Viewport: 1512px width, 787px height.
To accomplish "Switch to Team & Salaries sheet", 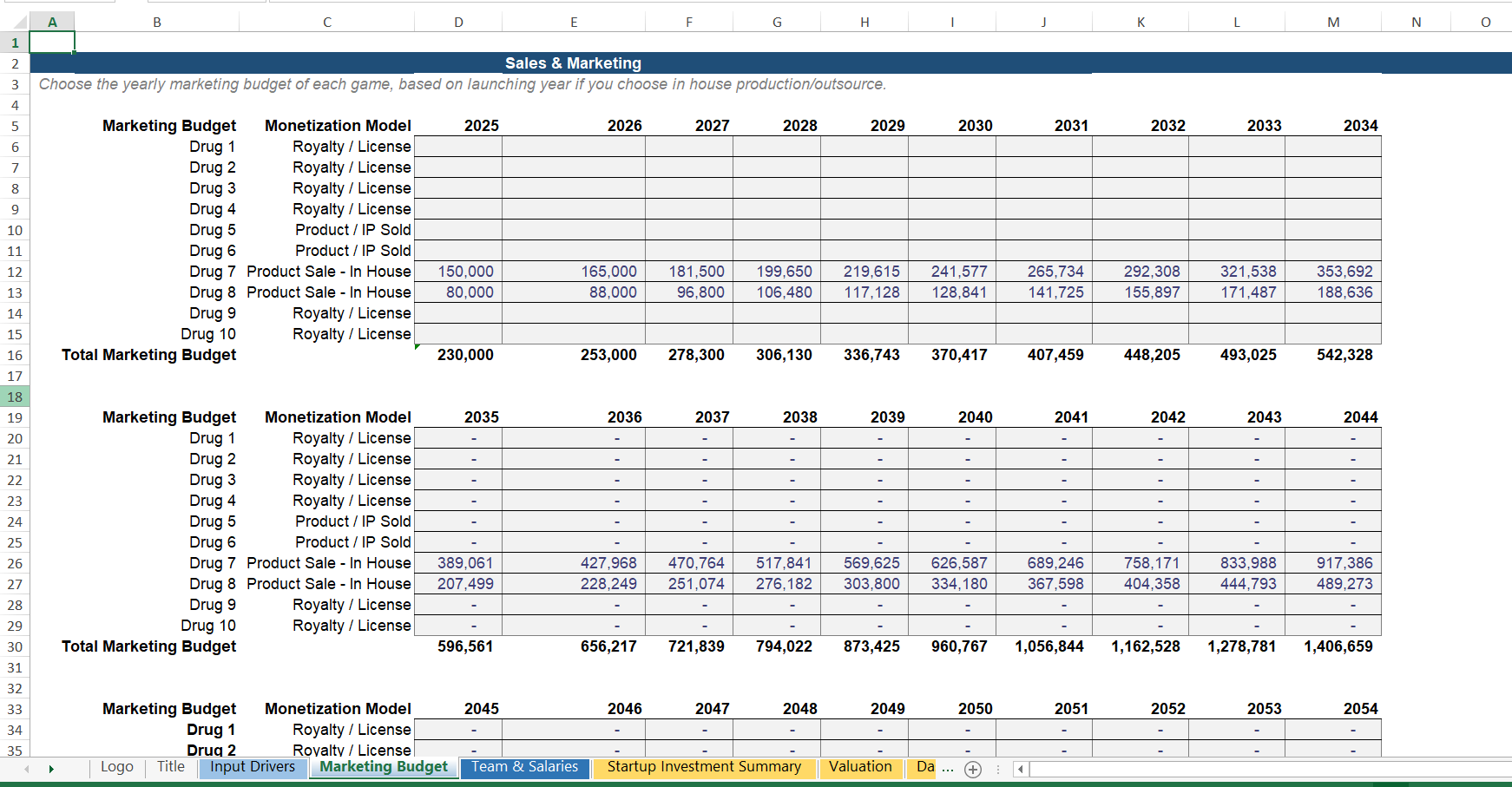I will (525, 767).
